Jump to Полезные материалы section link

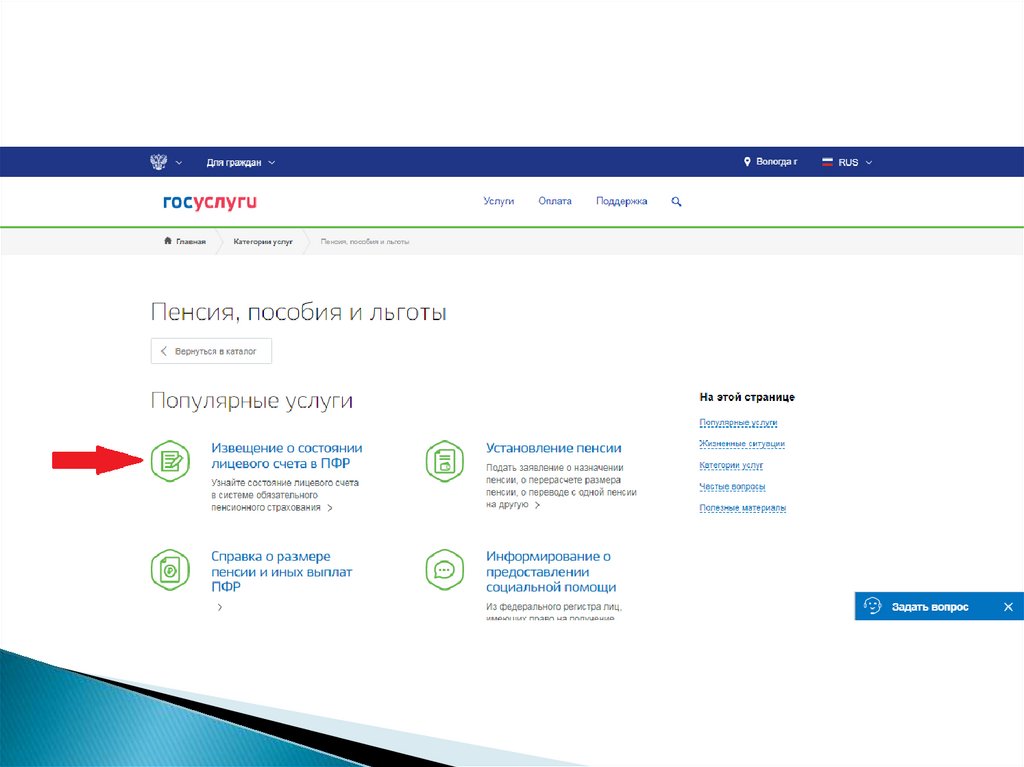[743, 508]
